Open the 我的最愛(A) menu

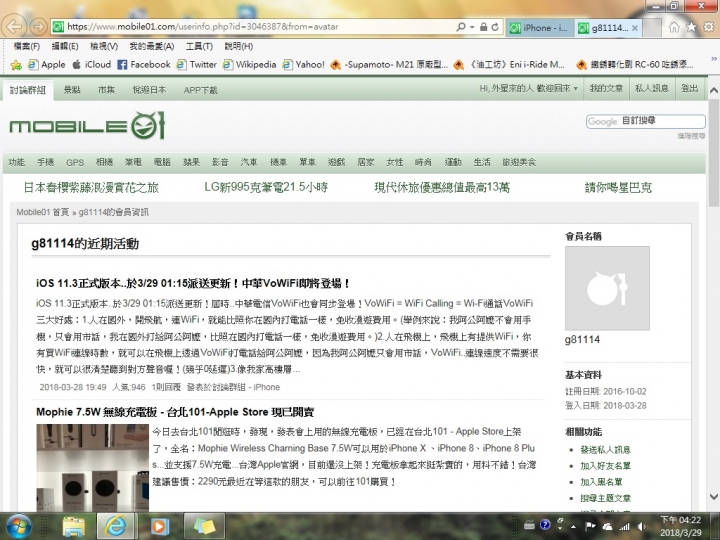tap(152, 46)
